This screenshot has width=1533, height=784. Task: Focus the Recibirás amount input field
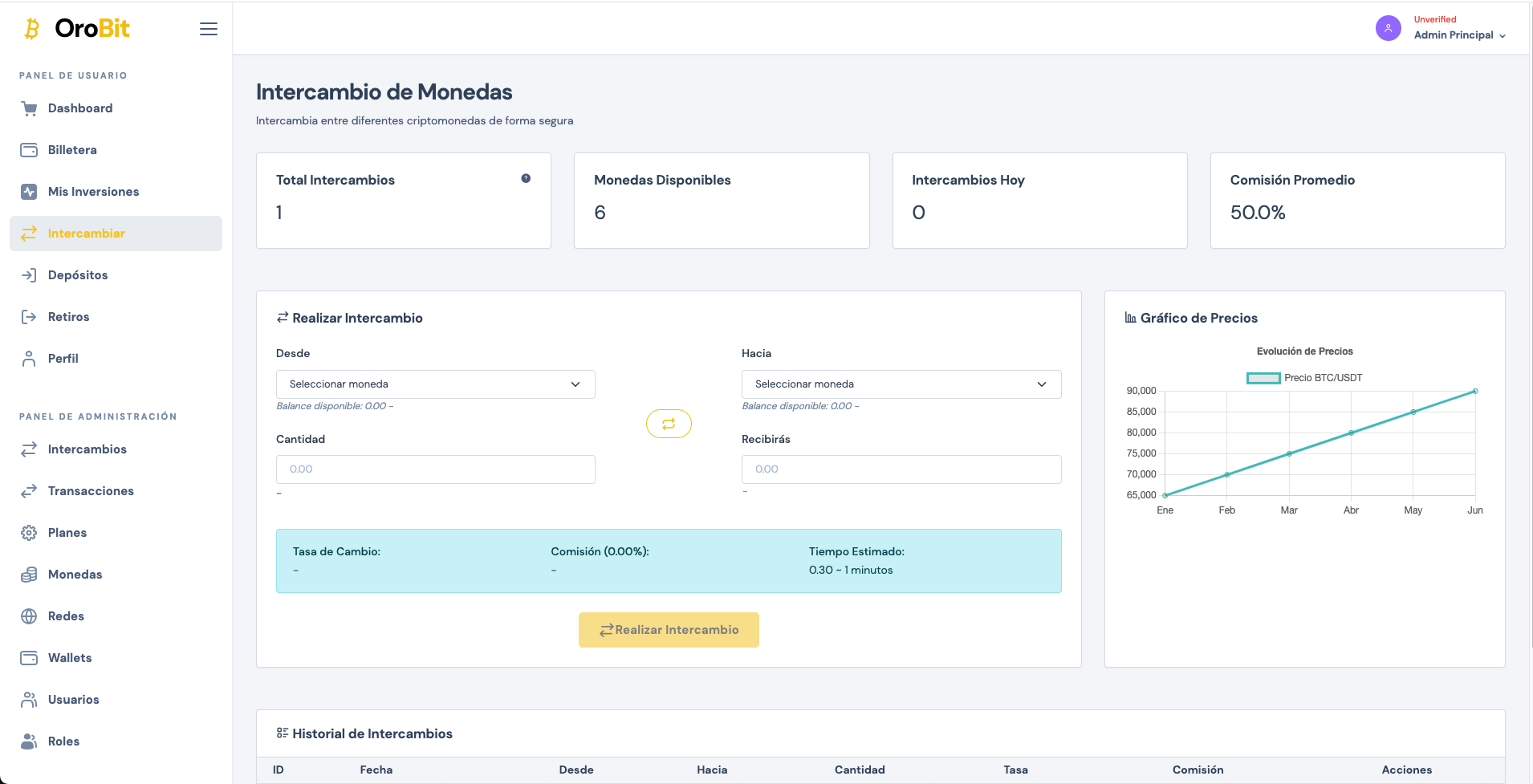click(x=901, y=469)
